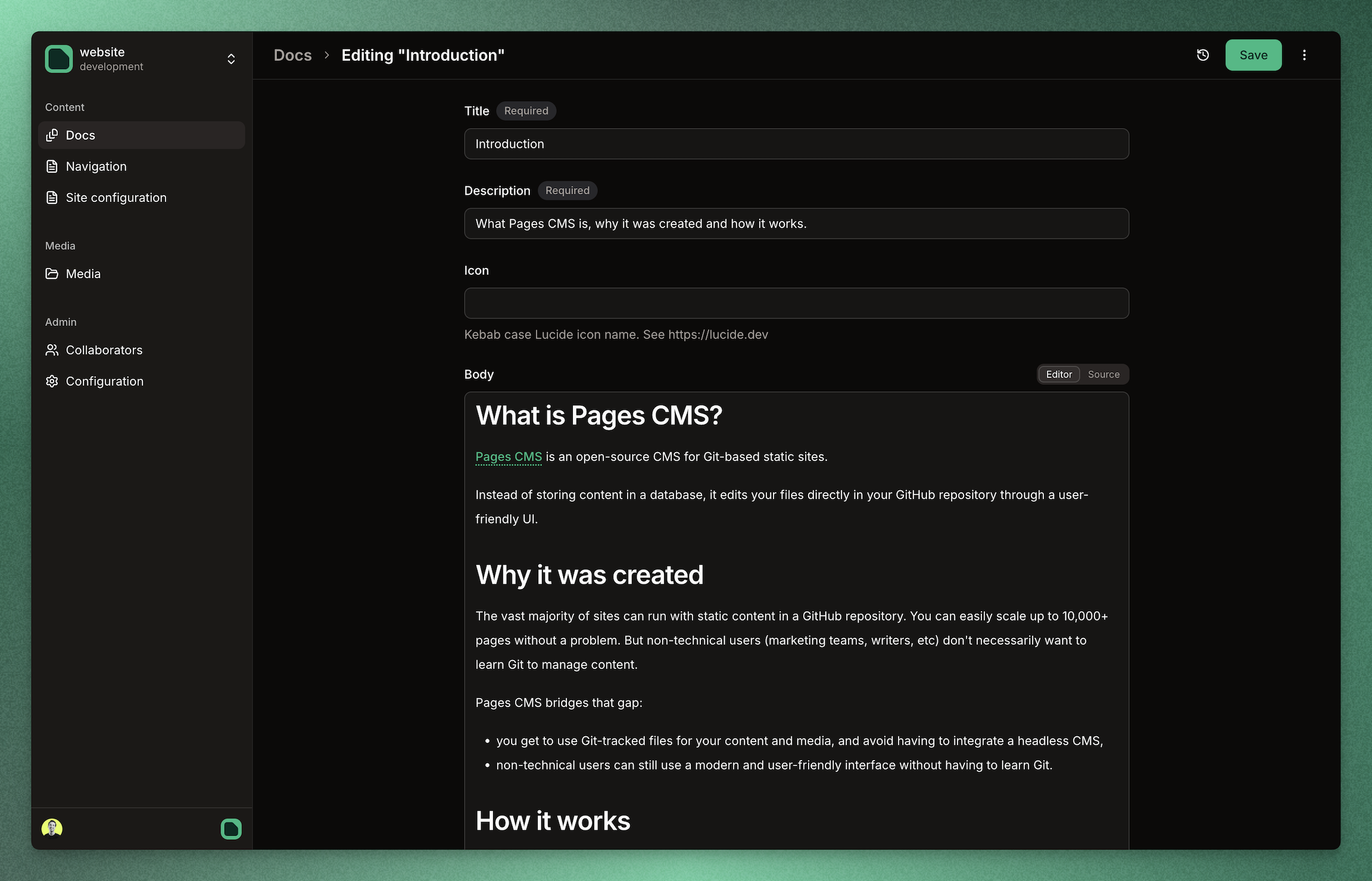1372x881 pixels.
Task: View version history using the clock icon
Action: pyautogui.click(x=1202, y=55)
